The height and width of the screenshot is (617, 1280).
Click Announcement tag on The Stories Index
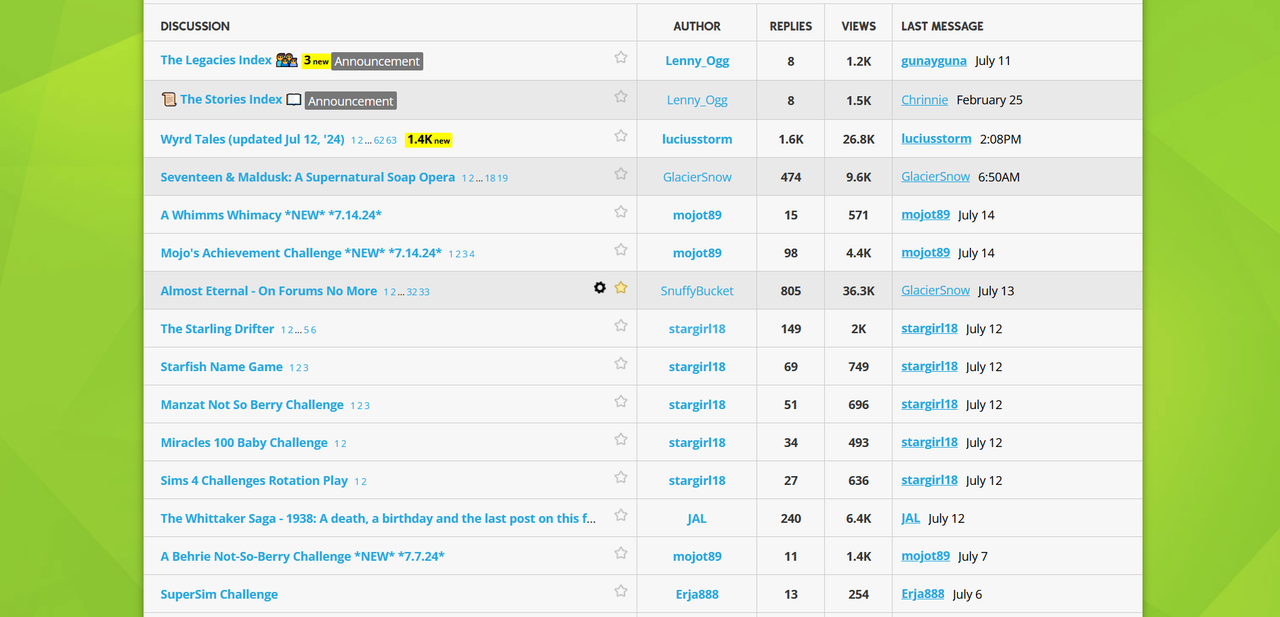(351, 101)
